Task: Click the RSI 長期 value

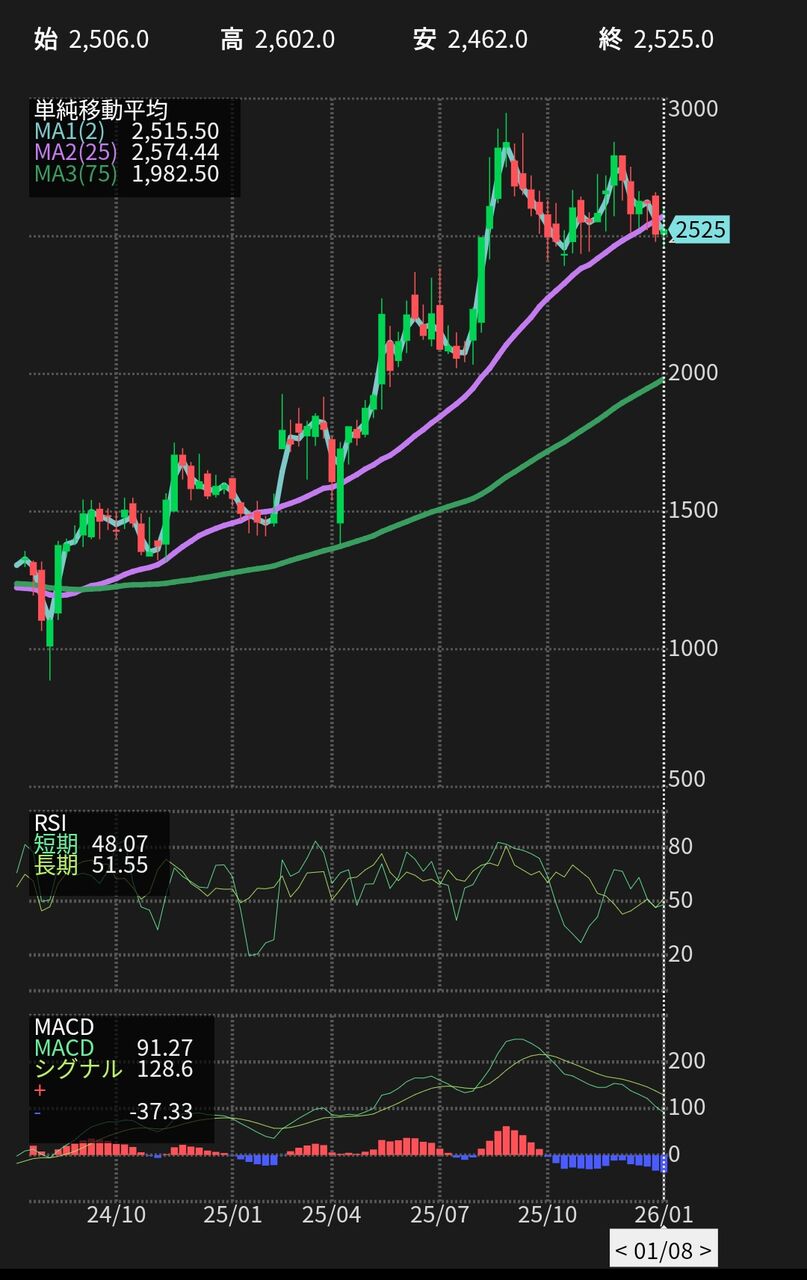Action: [119, 866]
